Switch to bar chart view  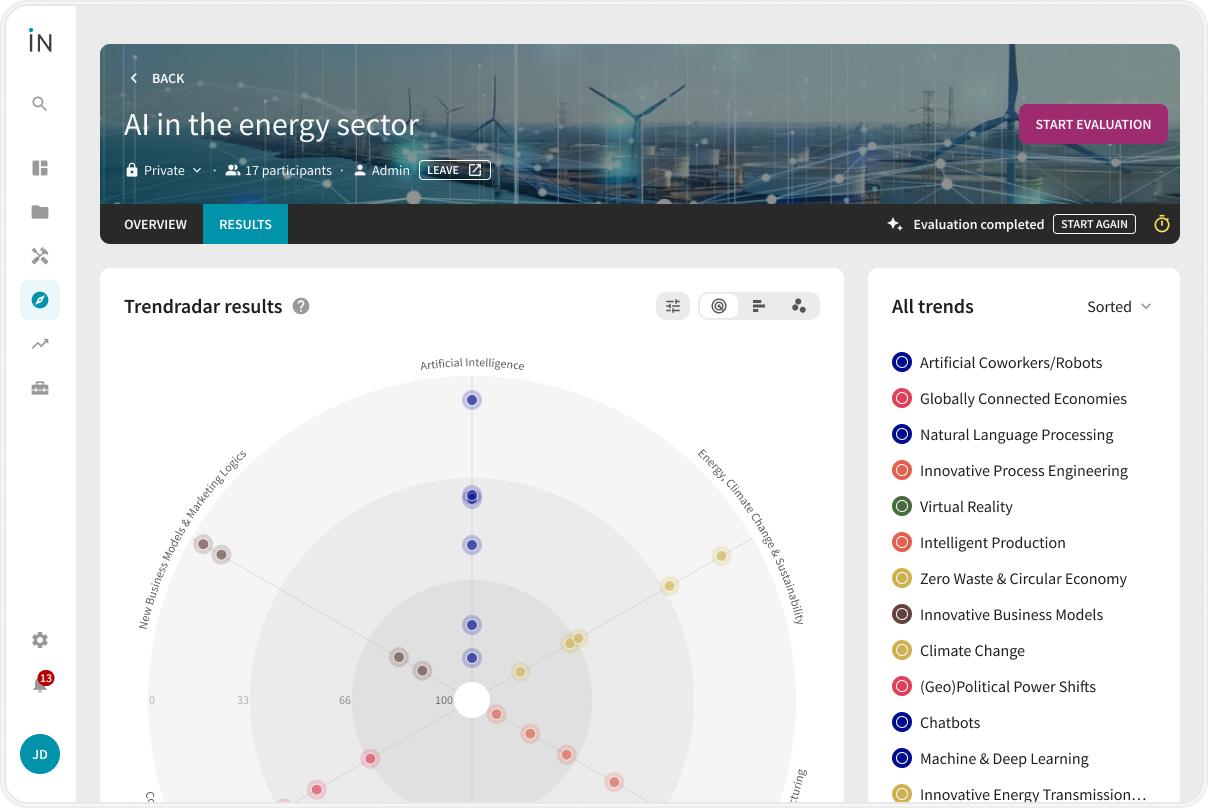coord(759,306)
